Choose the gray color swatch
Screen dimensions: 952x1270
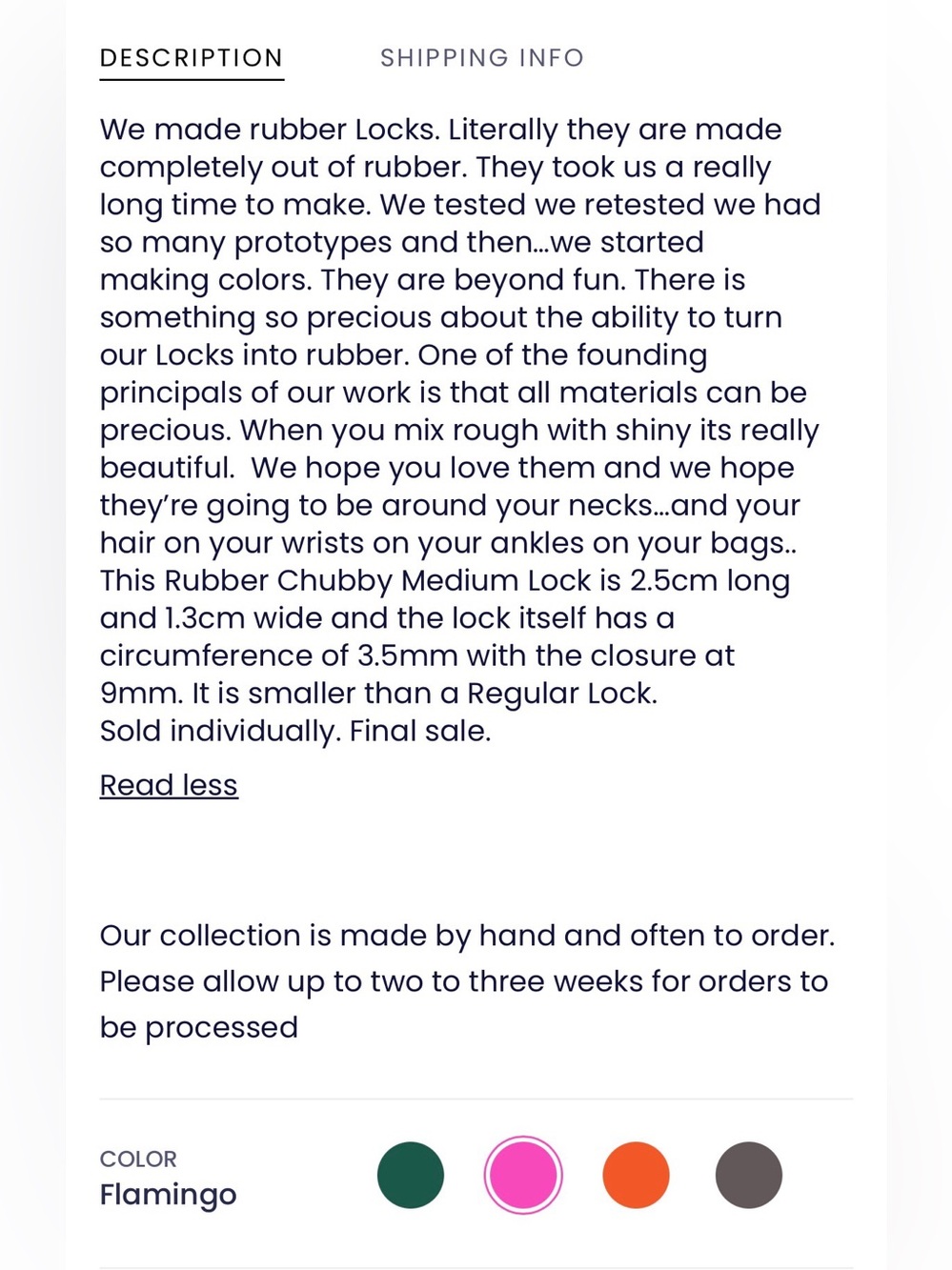click(749, 1175)
